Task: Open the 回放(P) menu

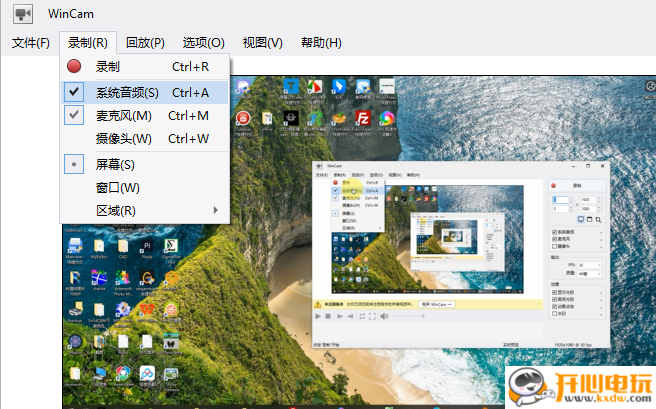Action: [x=145, y=43]
